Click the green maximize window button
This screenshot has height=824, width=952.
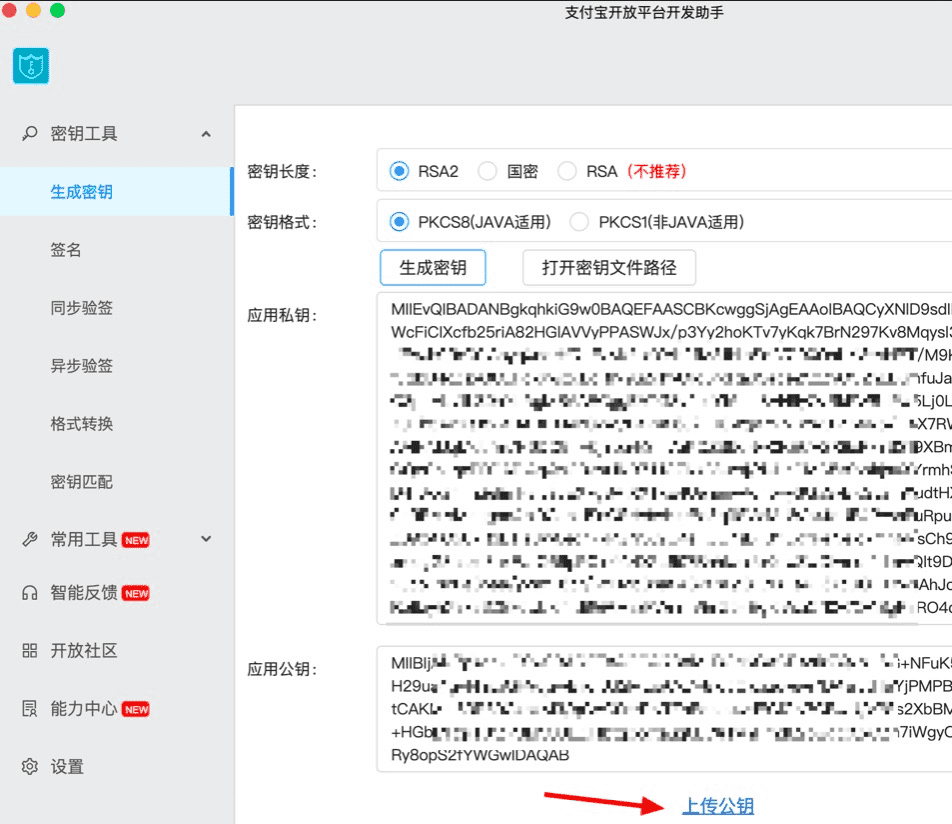58,10
